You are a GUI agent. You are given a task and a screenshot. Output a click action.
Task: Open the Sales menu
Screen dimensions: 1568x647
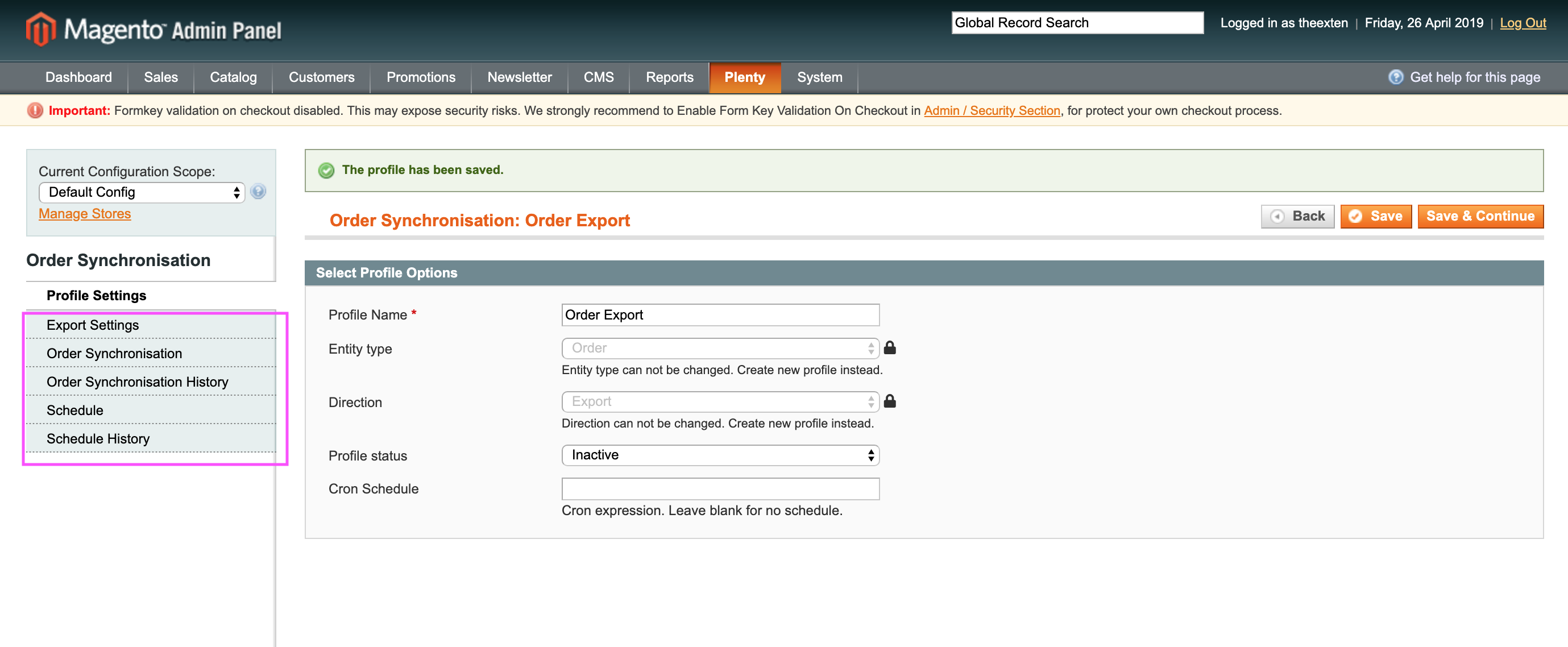pos(161,77)
